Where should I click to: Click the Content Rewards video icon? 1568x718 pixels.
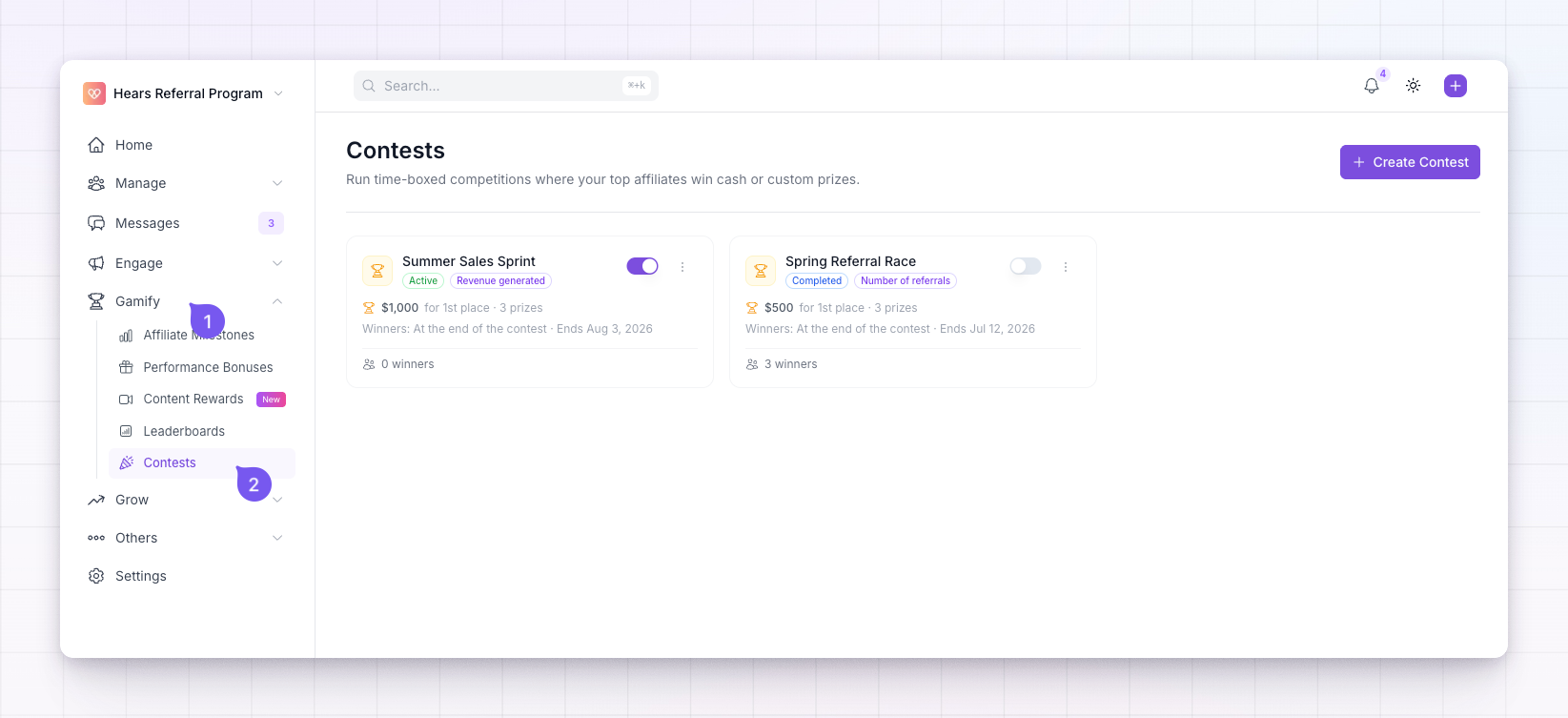pyautogui.click(x=126, y=400)
